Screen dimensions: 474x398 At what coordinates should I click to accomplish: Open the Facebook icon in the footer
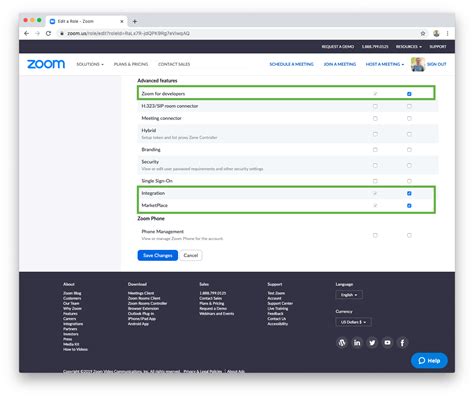402,342
